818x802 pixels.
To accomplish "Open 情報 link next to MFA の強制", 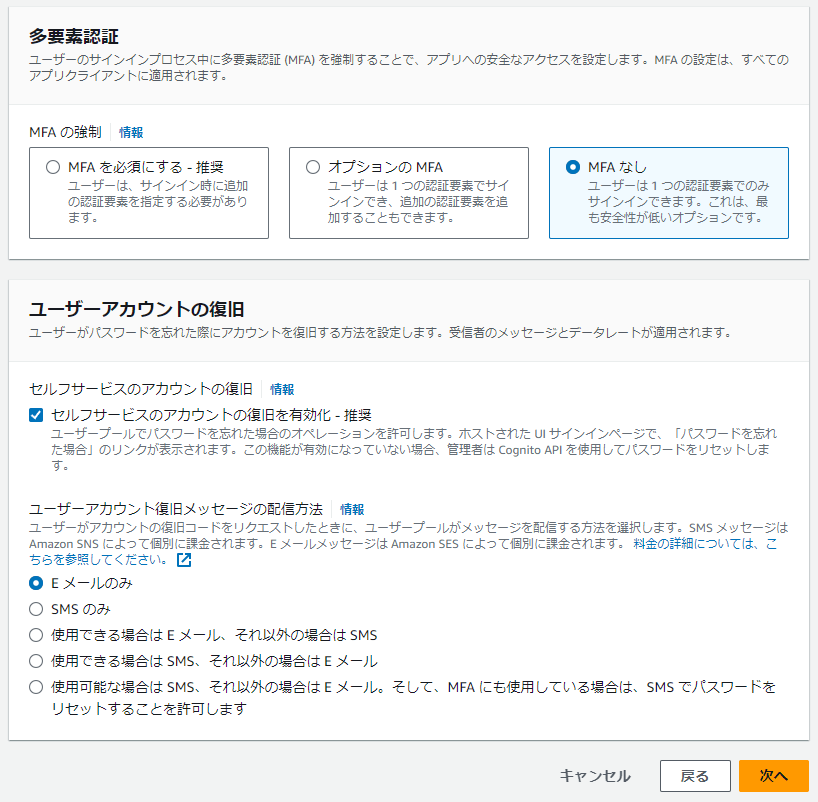I will [x=131, y=133].
